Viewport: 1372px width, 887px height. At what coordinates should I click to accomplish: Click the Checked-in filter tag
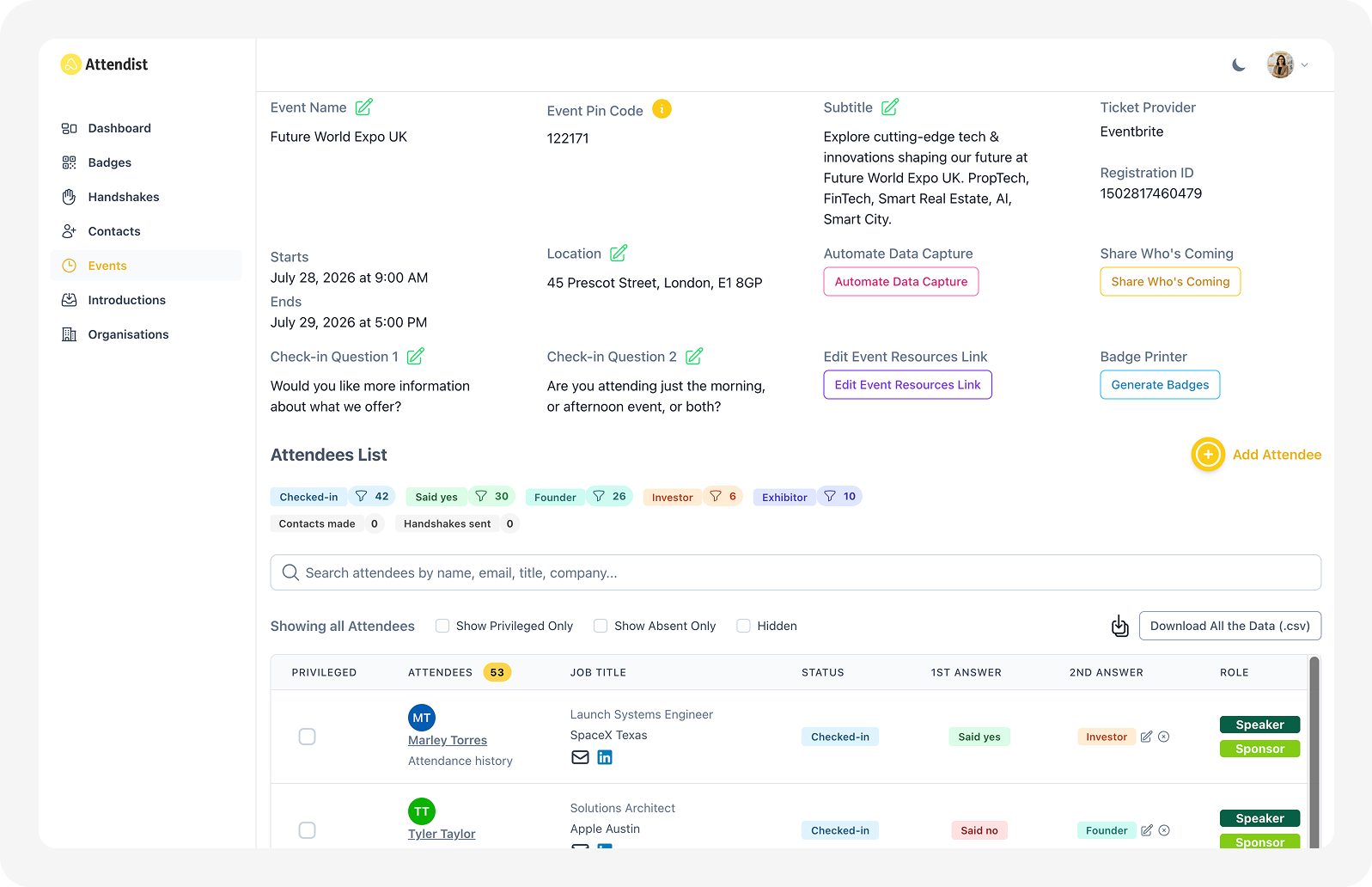click(x=308, y=497)
